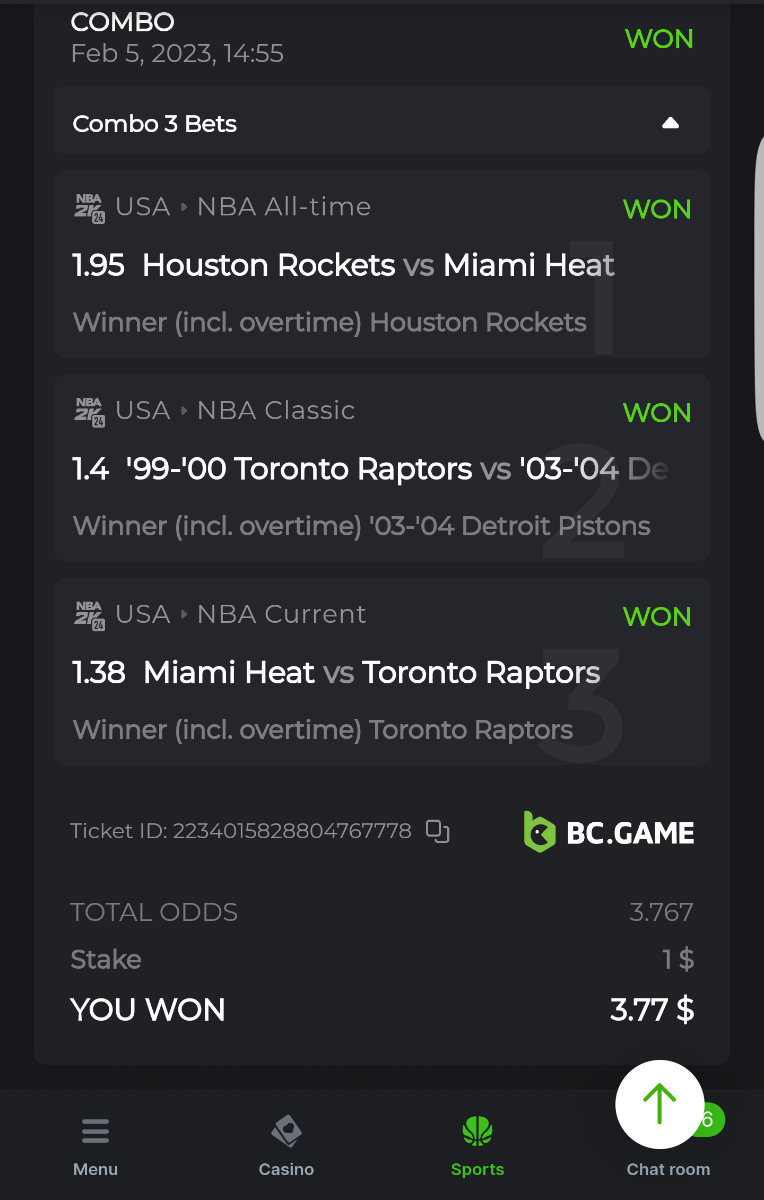
Task: Click the Combo 3 Bets header
Action: coord(155,124)
